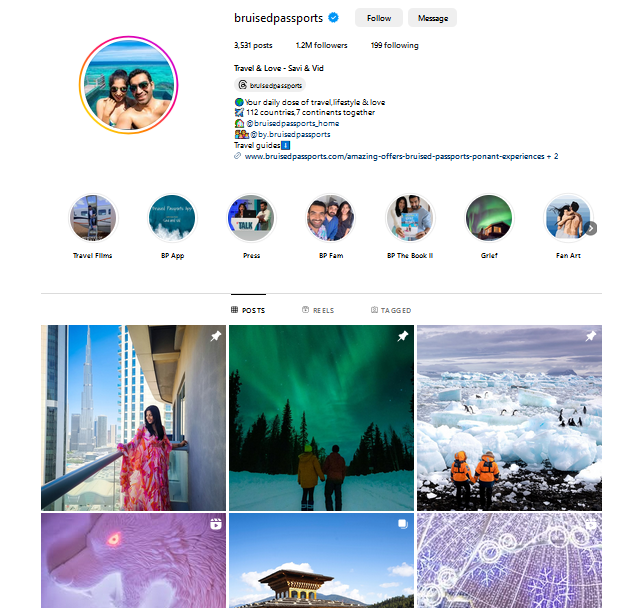Open the BP Fam highlight
The height and width of the screenshot is (608, 640).
click(x=331, y=218)
